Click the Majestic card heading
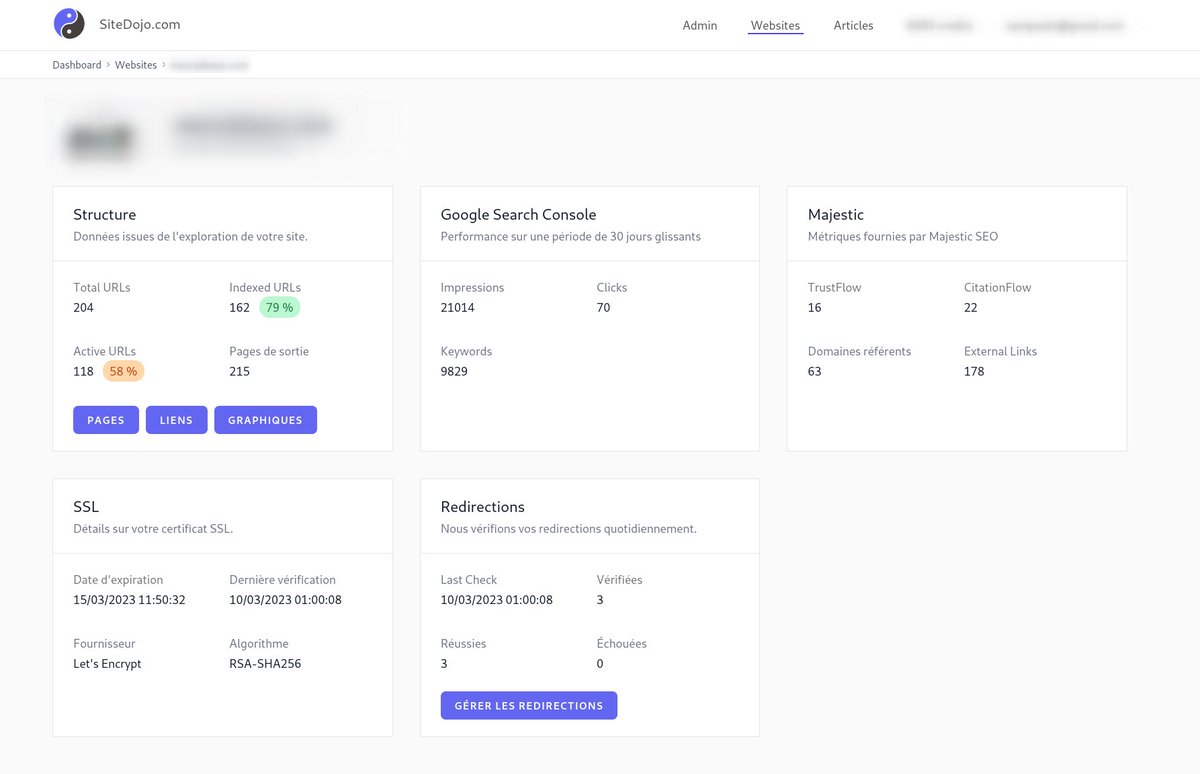1200x774 pixels. (x=835, y=214)
